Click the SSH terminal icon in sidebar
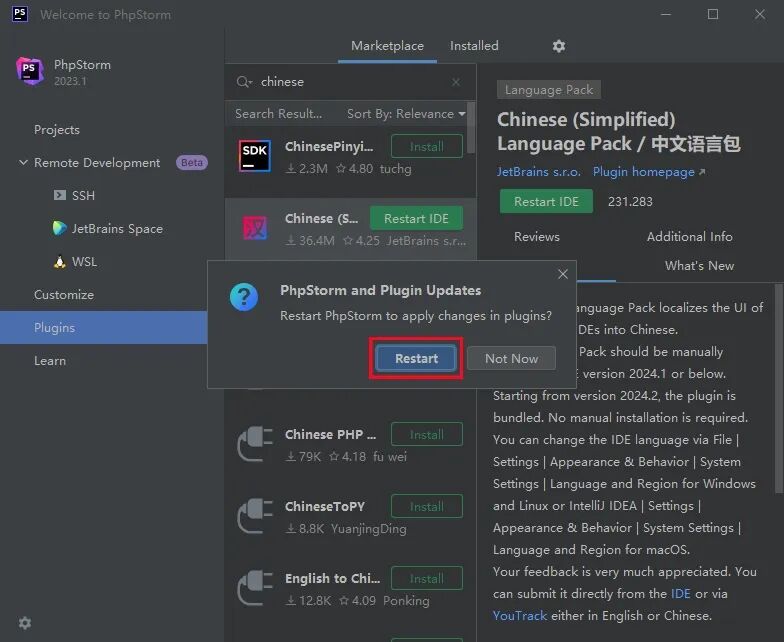The image size is (784, 642). pos(60,195)
